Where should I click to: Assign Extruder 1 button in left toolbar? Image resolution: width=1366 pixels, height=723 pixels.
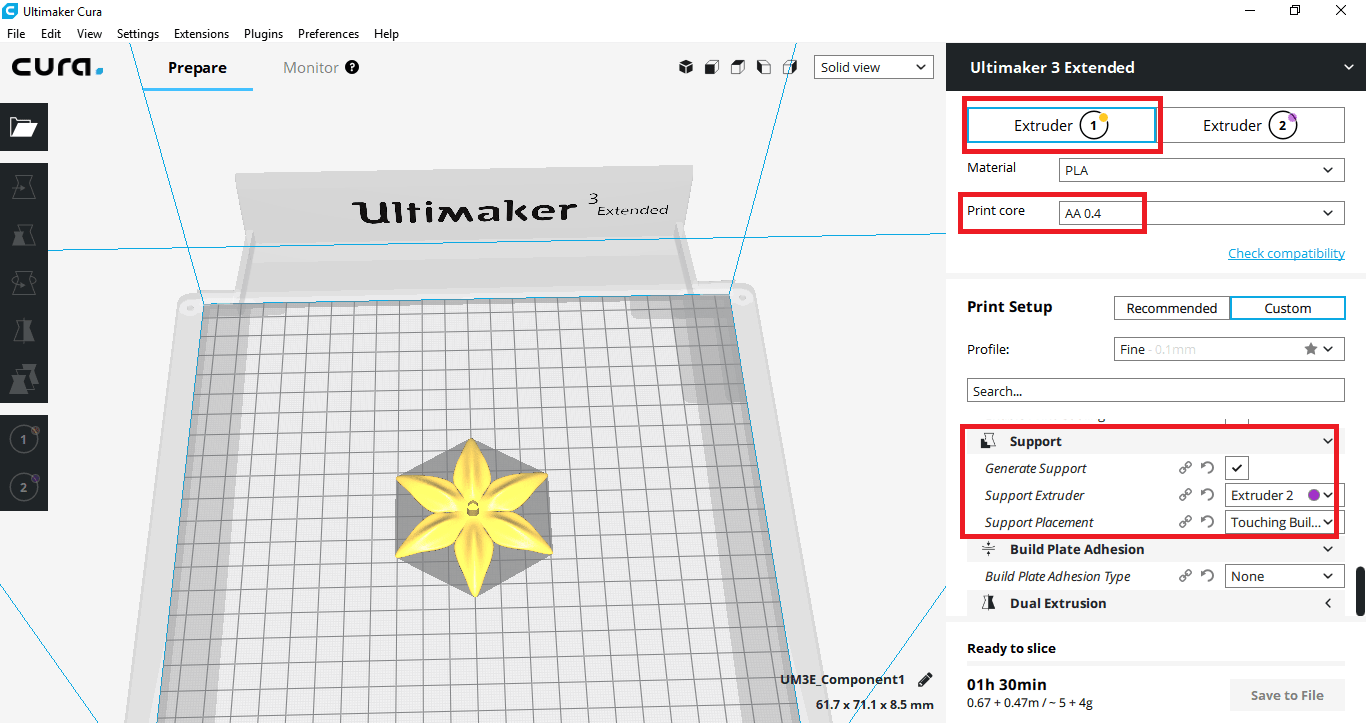tap(23, 439)
